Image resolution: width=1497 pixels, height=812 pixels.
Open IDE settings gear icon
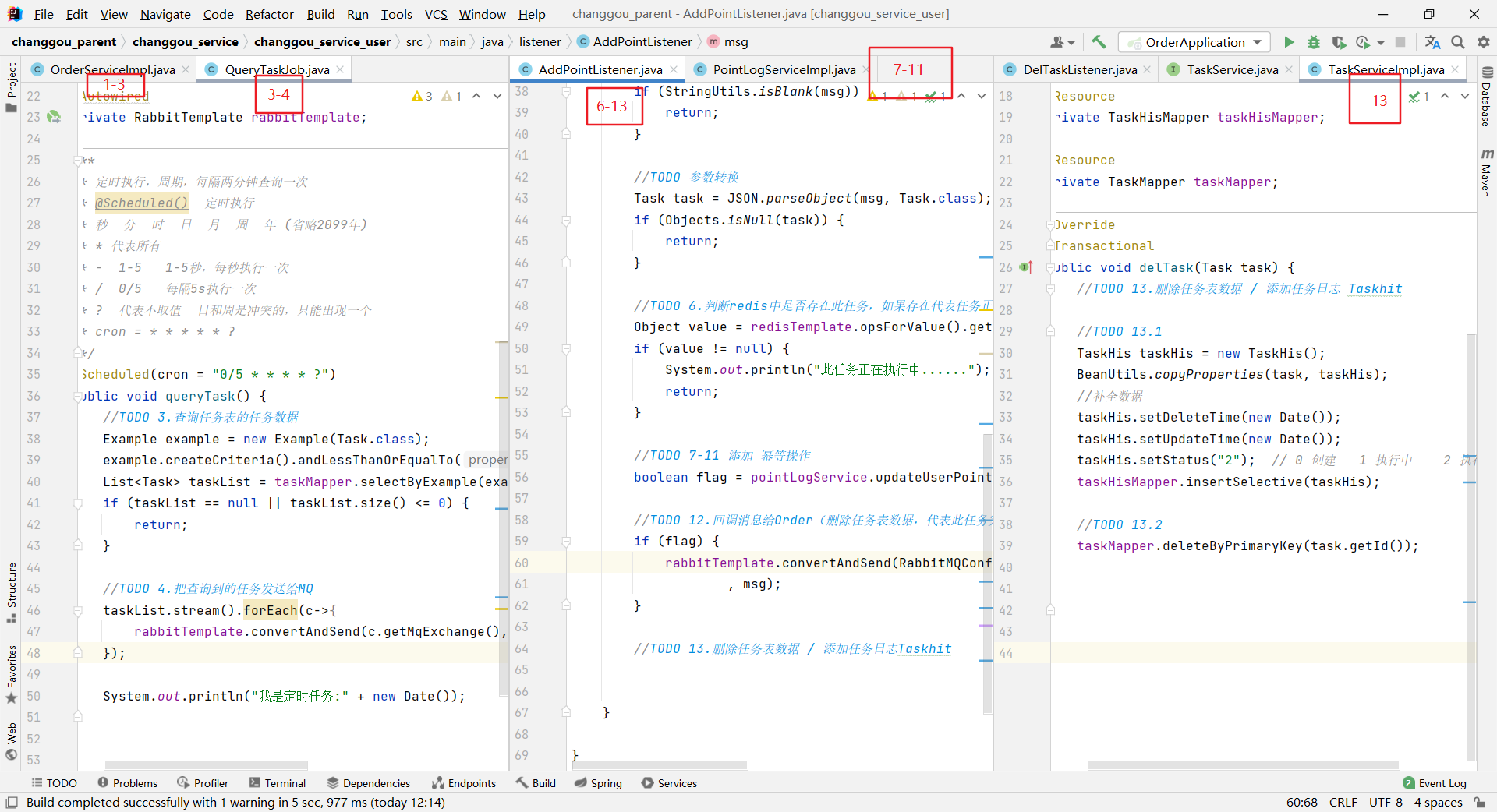point(1484,42)
